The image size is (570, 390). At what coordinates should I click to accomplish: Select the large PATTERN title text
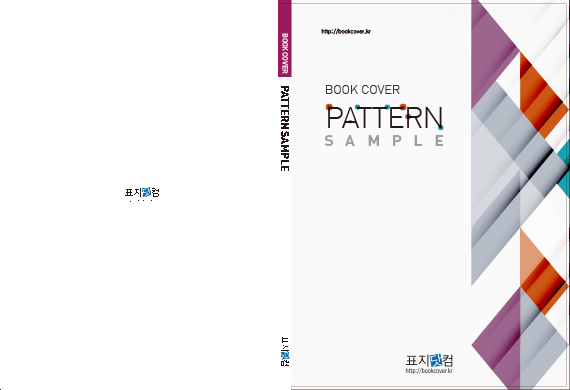tap(384, 117)
